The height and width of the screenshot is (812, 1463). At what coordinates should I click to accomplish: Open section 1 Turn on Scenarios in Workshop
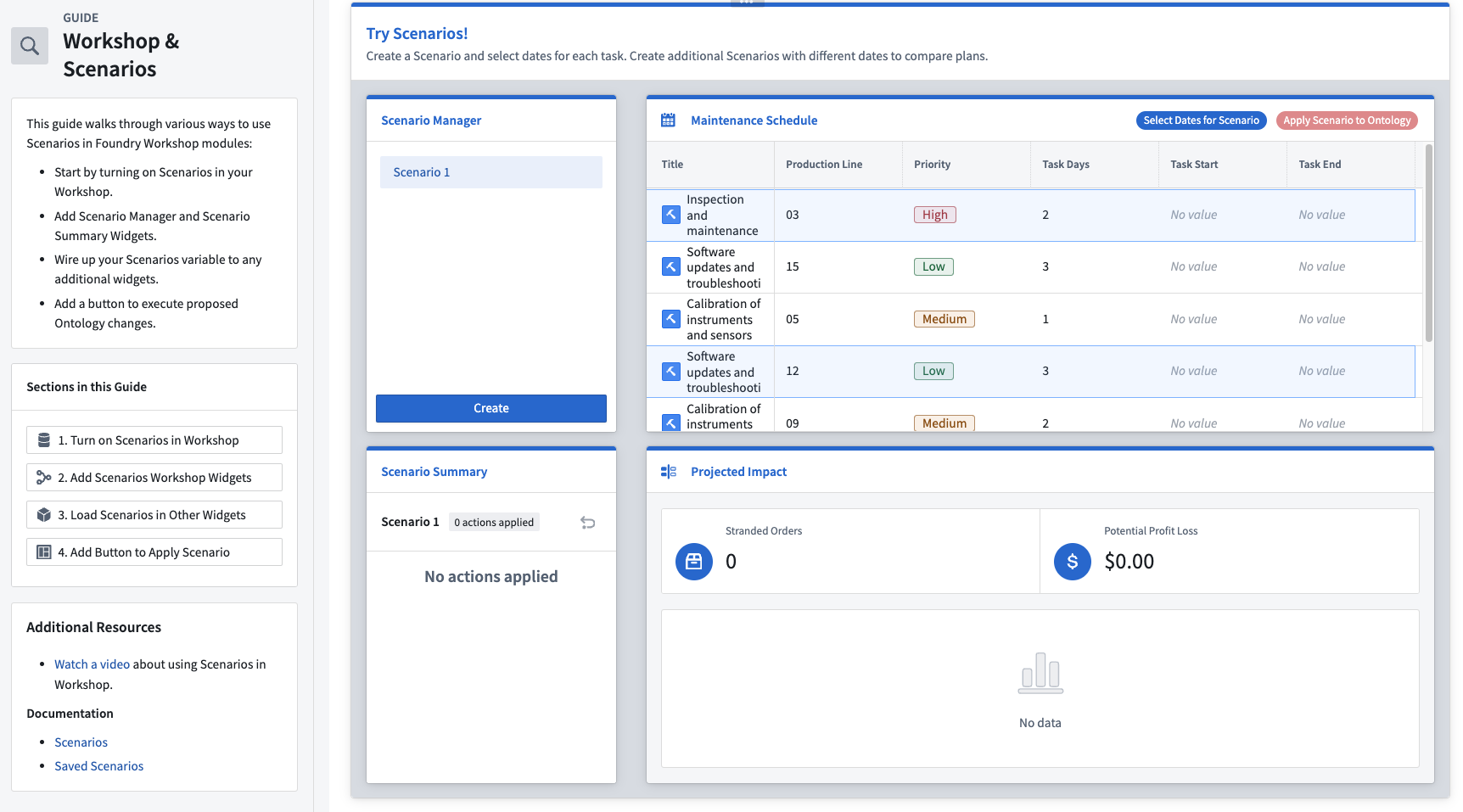tap(154, 440)
